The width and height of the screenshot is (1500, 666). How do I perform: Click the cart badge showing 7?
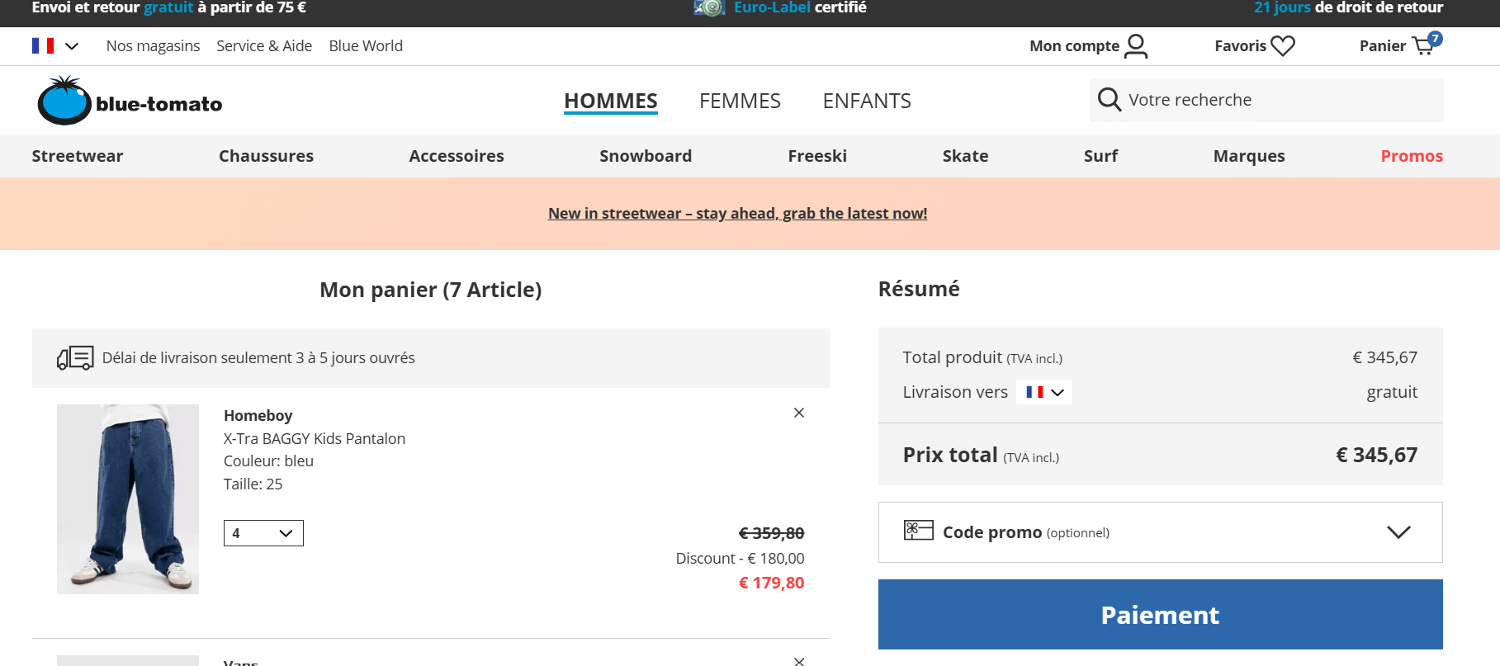coord(1435,39)
